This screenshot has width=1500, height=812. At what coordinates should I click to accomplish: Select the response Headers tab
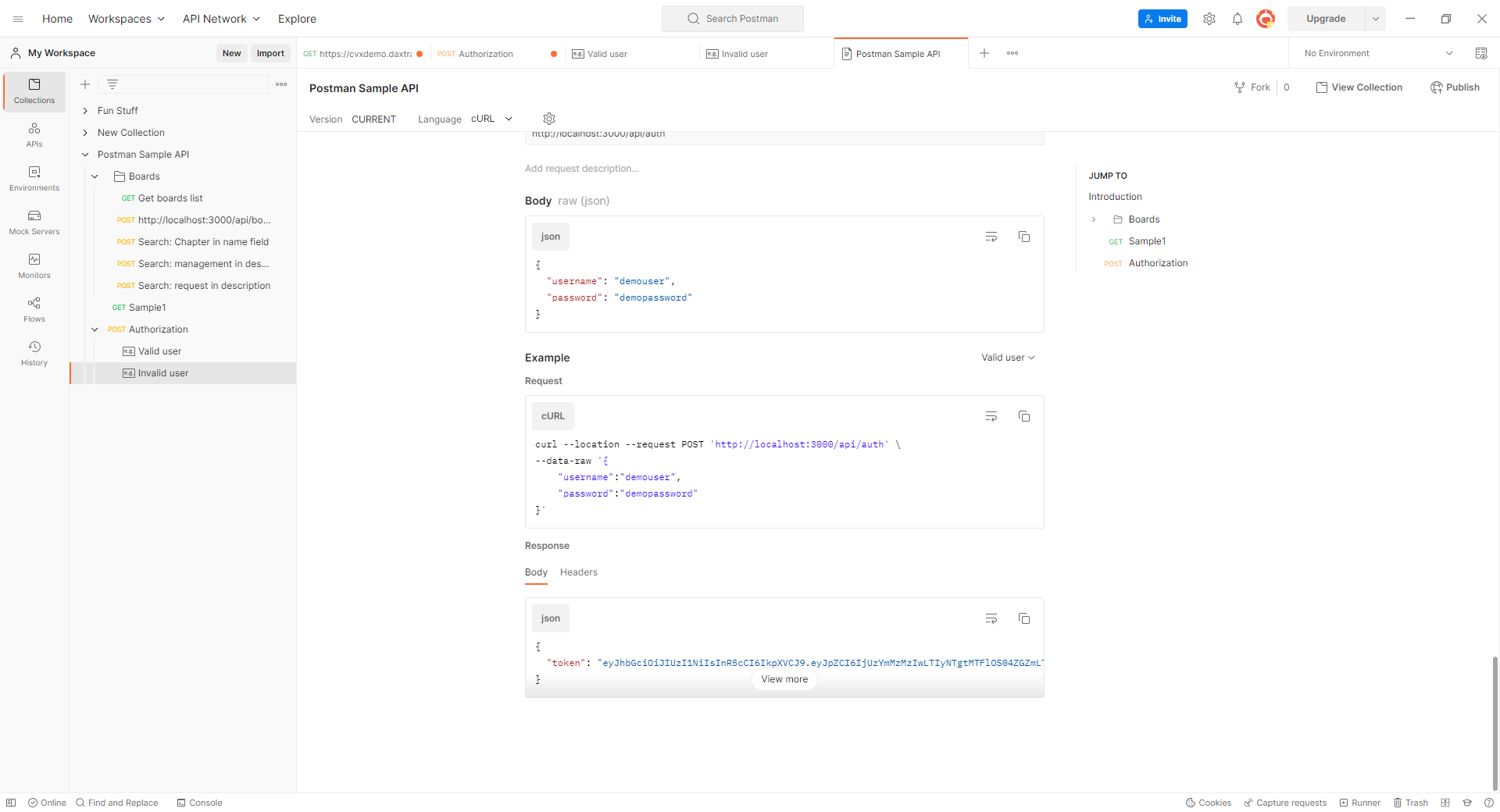click(578, 572)
